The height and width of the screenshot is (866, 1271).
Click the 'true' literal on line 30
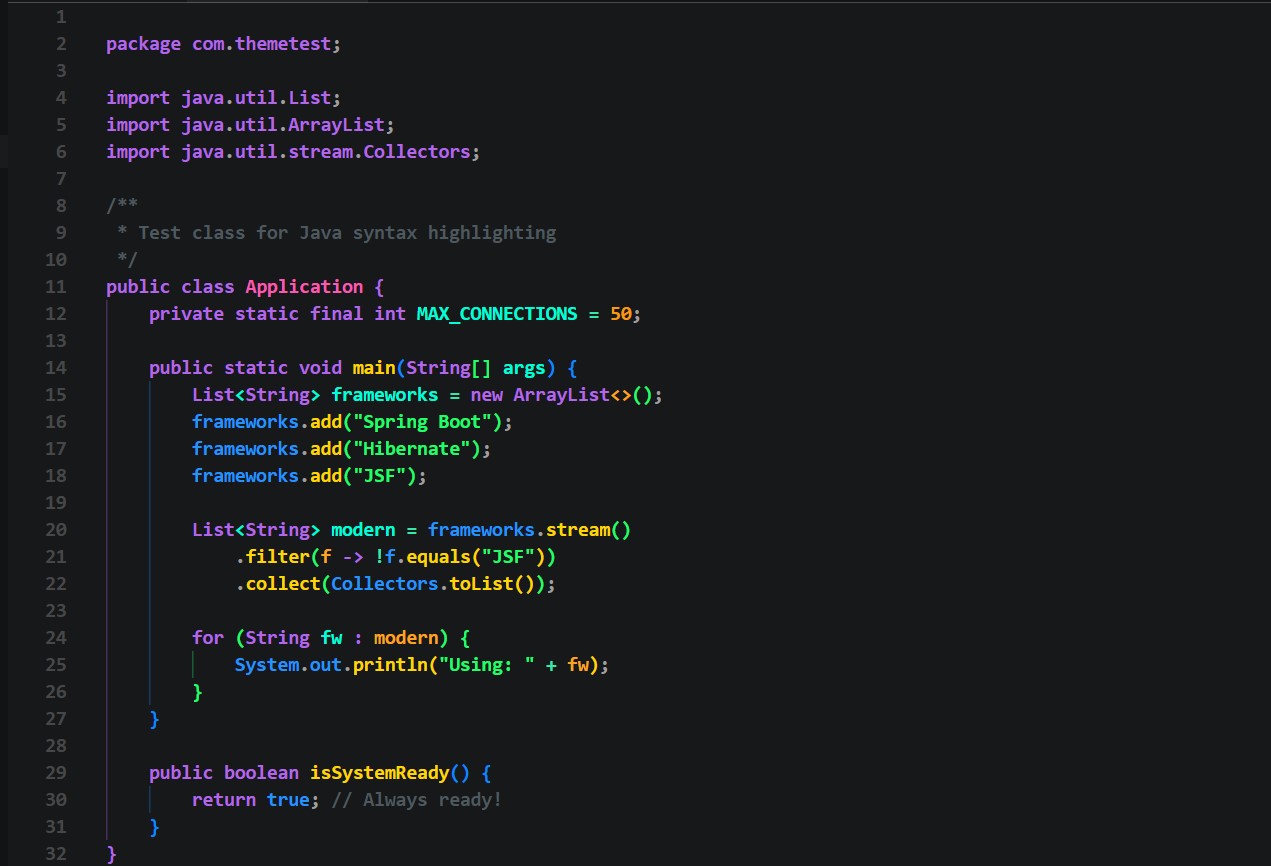click(x=289, y=800)
